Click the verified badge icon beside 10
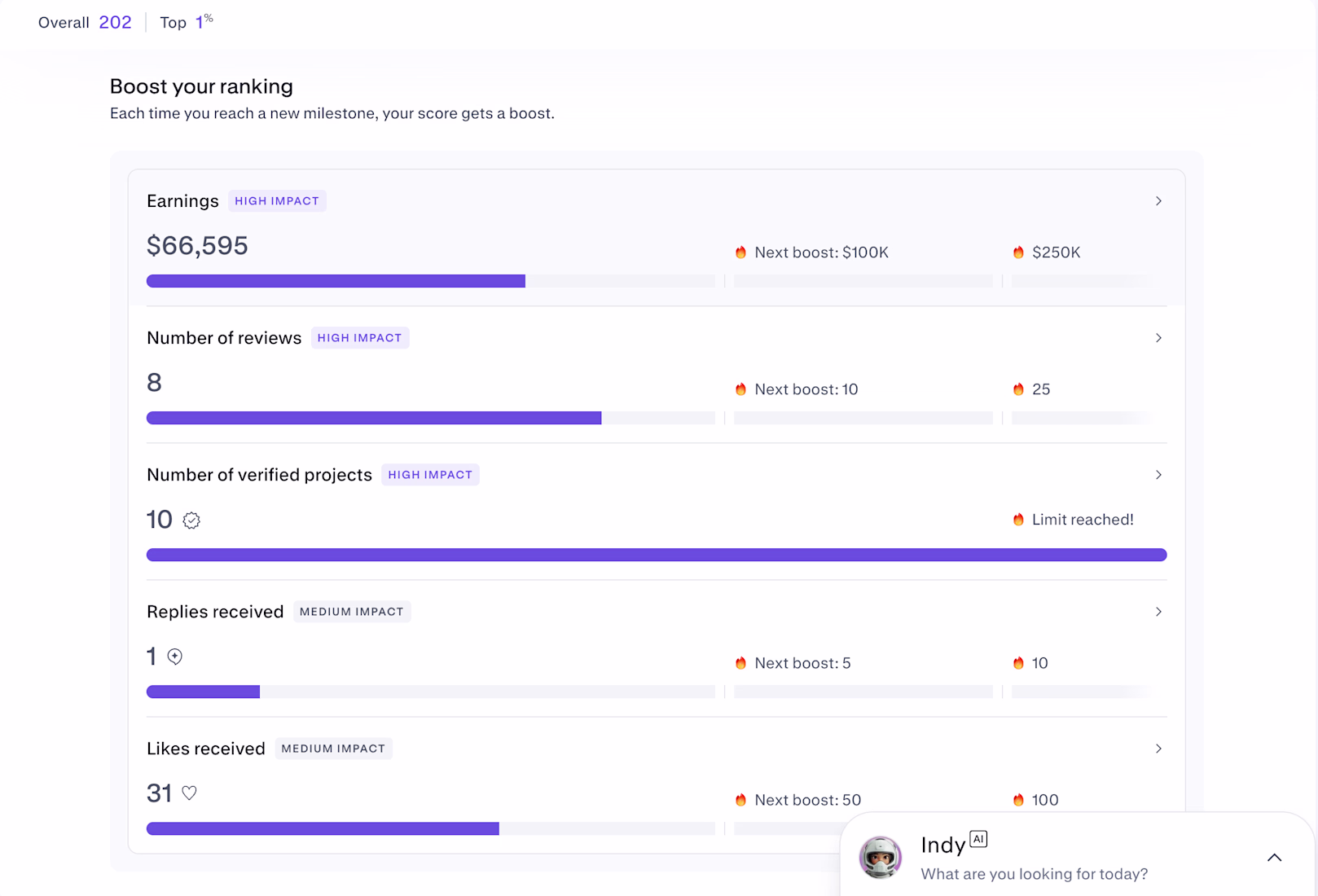Screen dimensions: 1318x896 coord(191,520)
